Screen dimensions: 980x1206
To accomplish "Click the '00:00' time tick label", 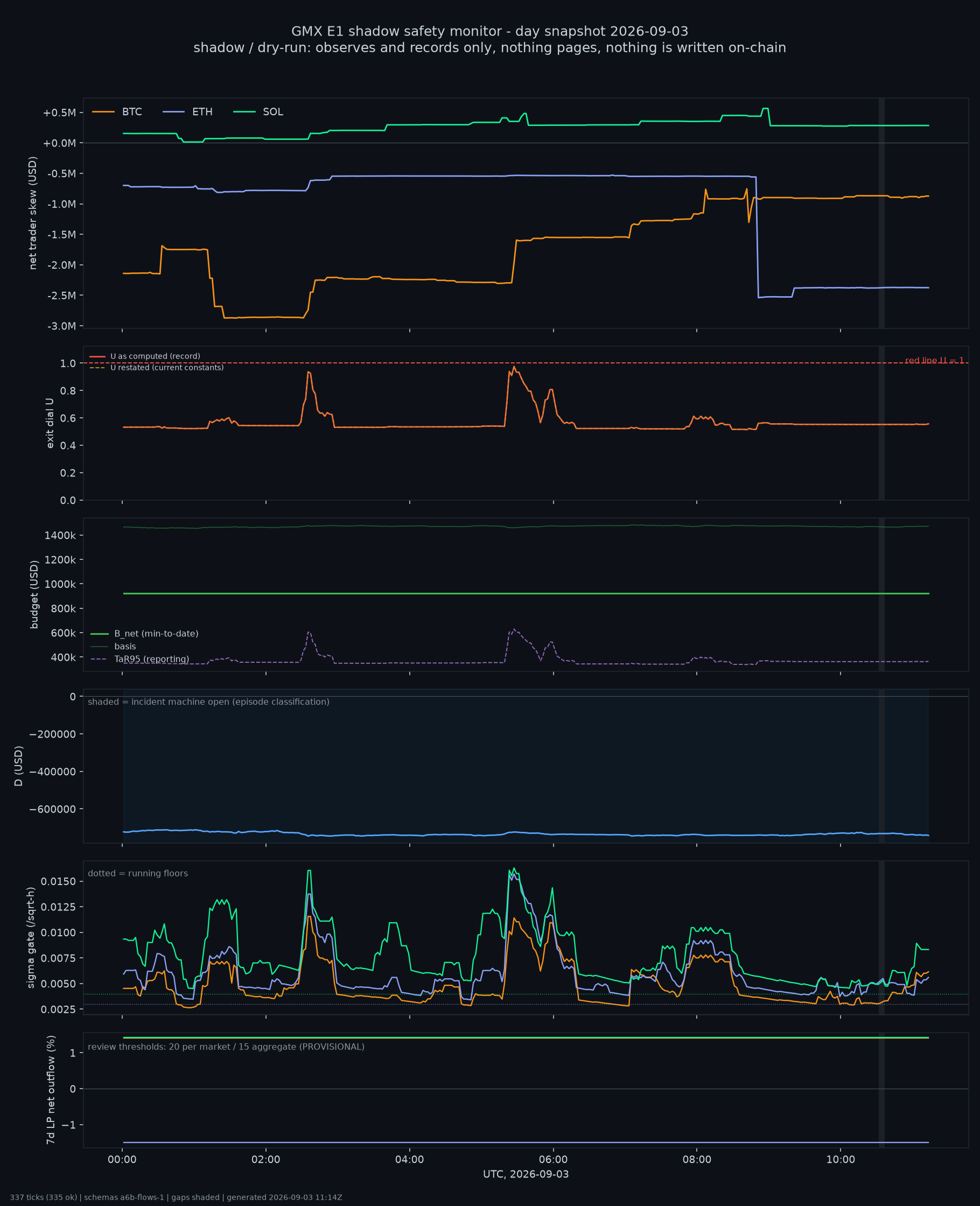I will point(123,1160).
